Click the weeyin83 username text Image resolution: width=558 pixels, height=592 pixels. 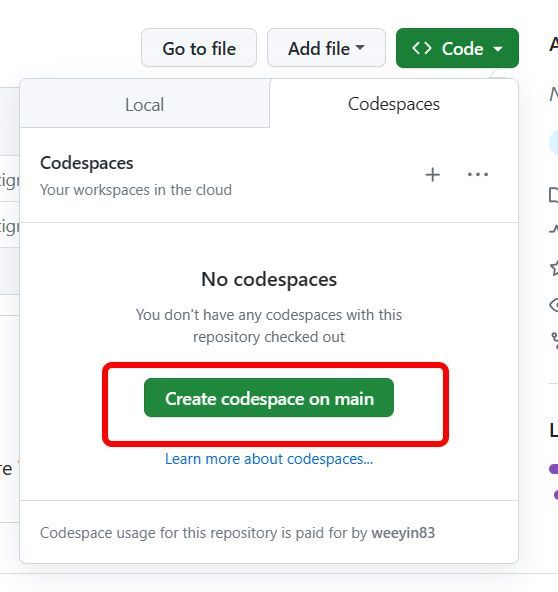(403, 533)
